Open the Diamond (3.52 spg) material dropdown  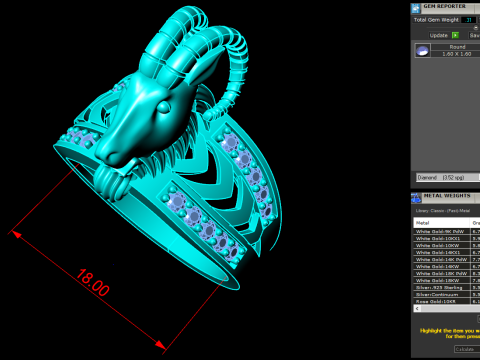(448, 177)
